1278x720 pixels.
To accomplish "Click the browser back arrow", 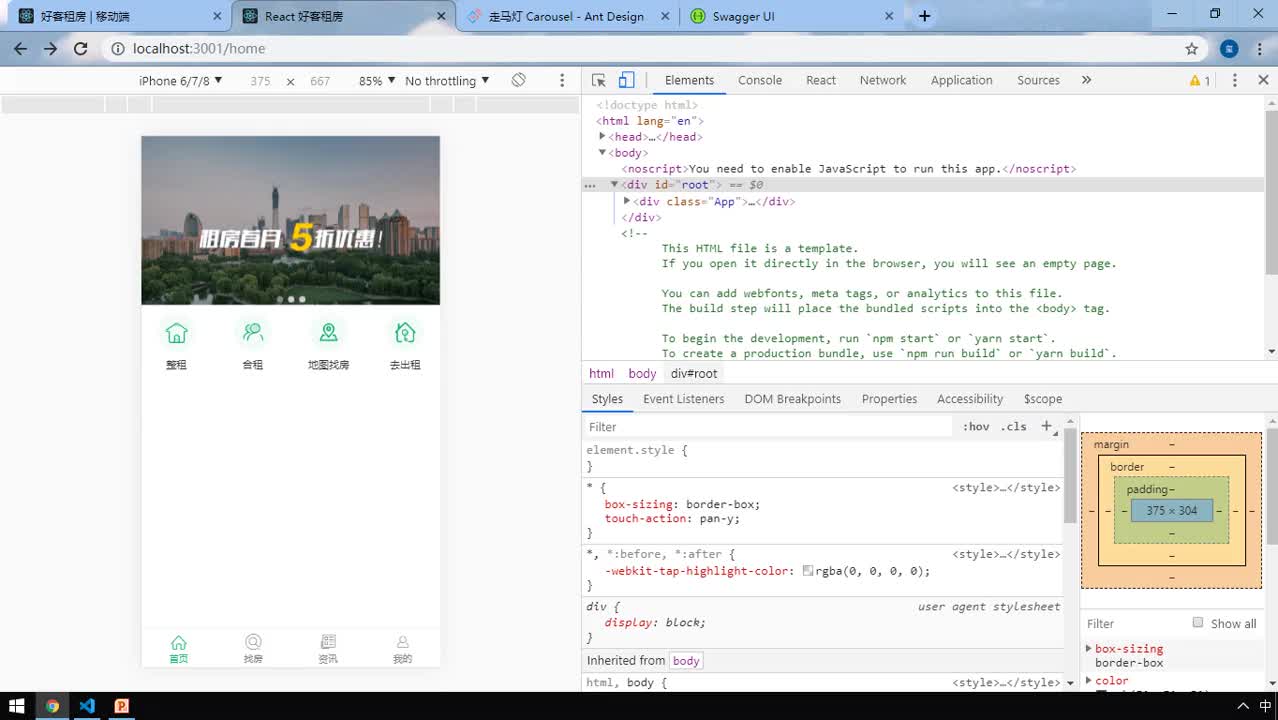I will pyautogui.click(x=20, y=48).
